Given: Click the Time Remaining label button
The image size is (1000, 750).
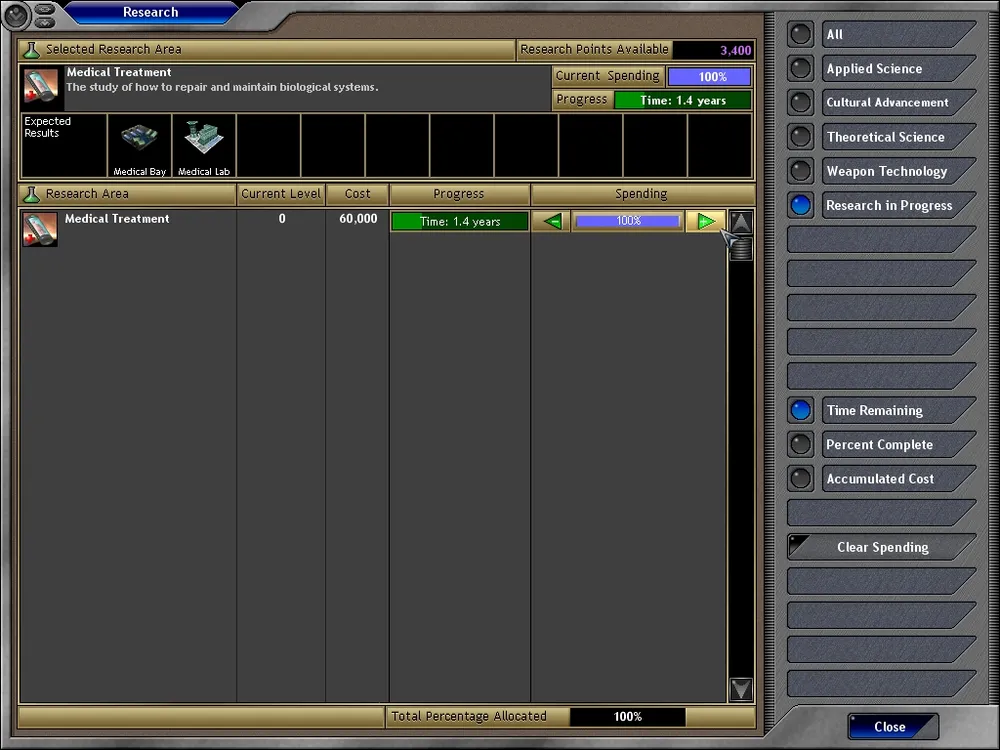Looking at the screenshot, I should click(x=899, y=410).
